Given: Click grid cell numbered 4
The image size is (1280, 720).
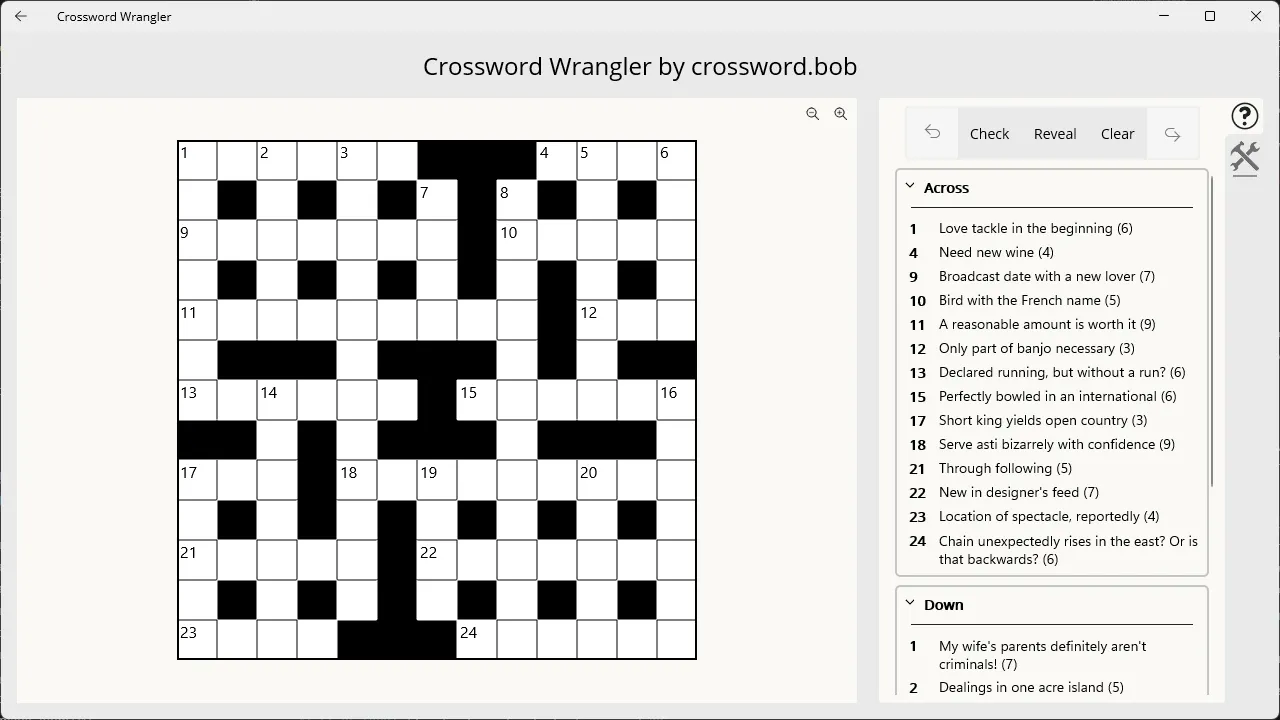Looking at the screenshot, I should point(557,161).
